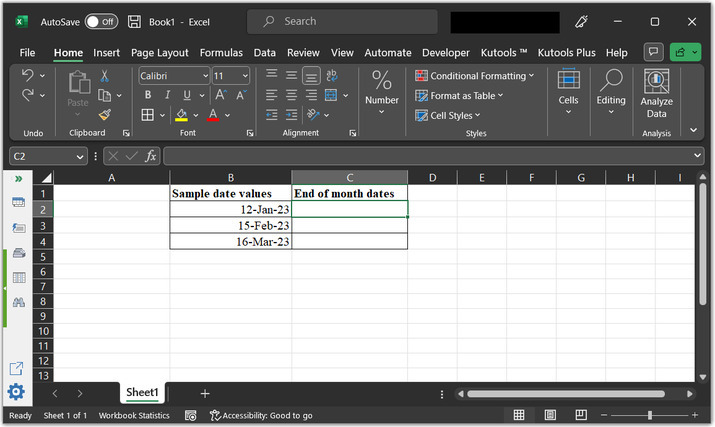Click the Borders icon
715x427 pixels.
tap(147, 115)
